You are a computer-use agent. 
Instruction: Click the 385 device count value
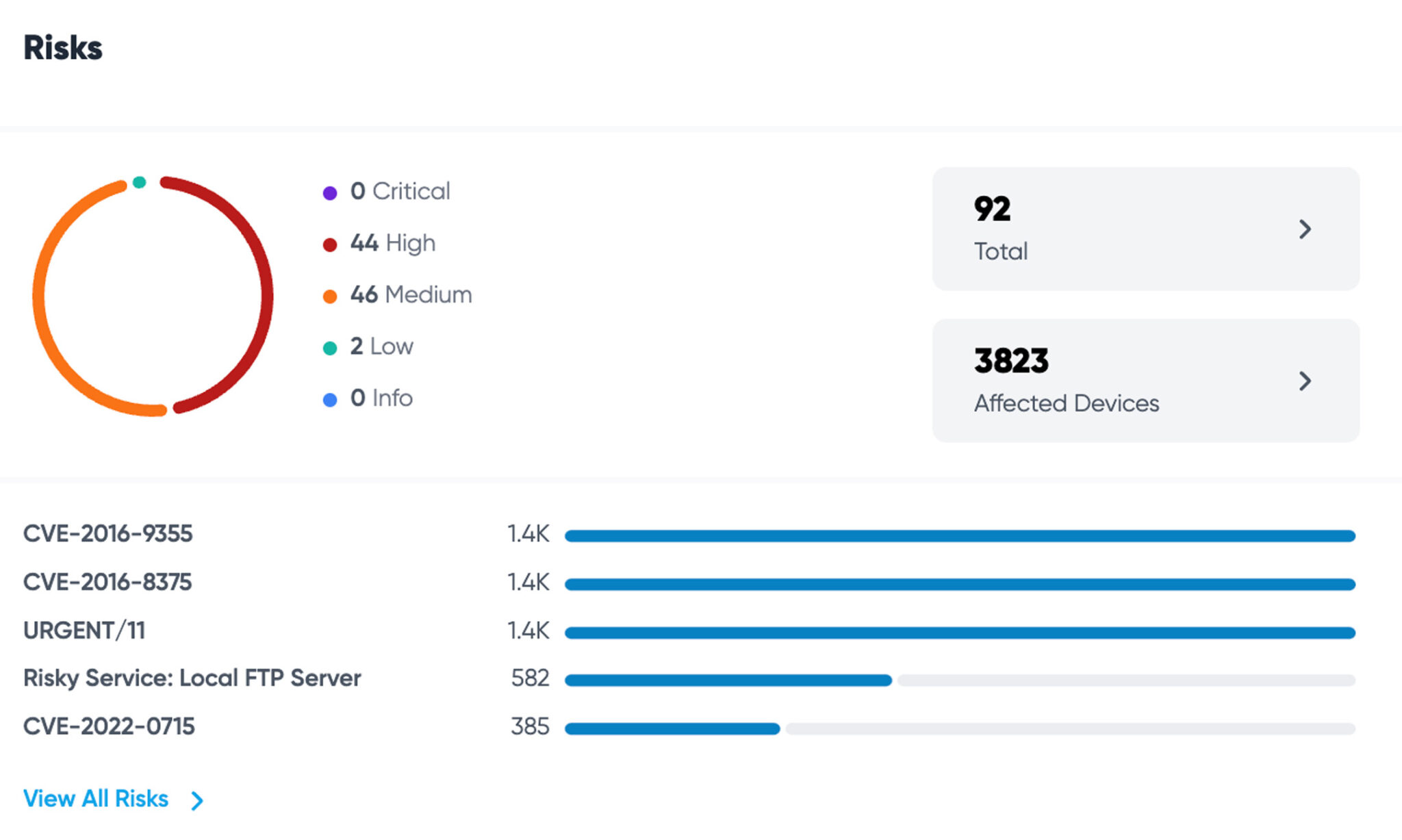531,727
